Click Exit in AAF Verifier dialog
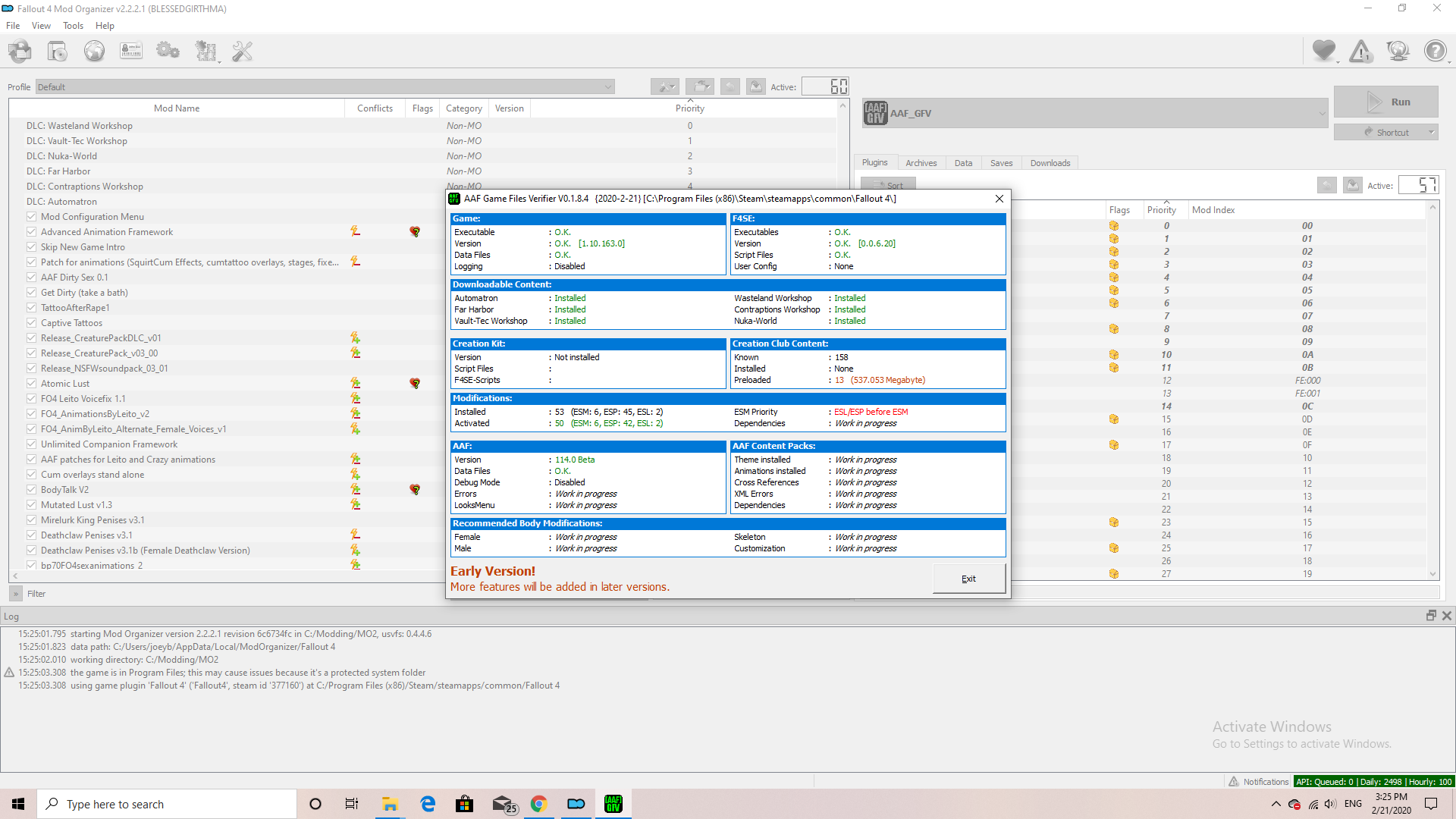This screenshot has width=1456, height=819. (968, 579)
